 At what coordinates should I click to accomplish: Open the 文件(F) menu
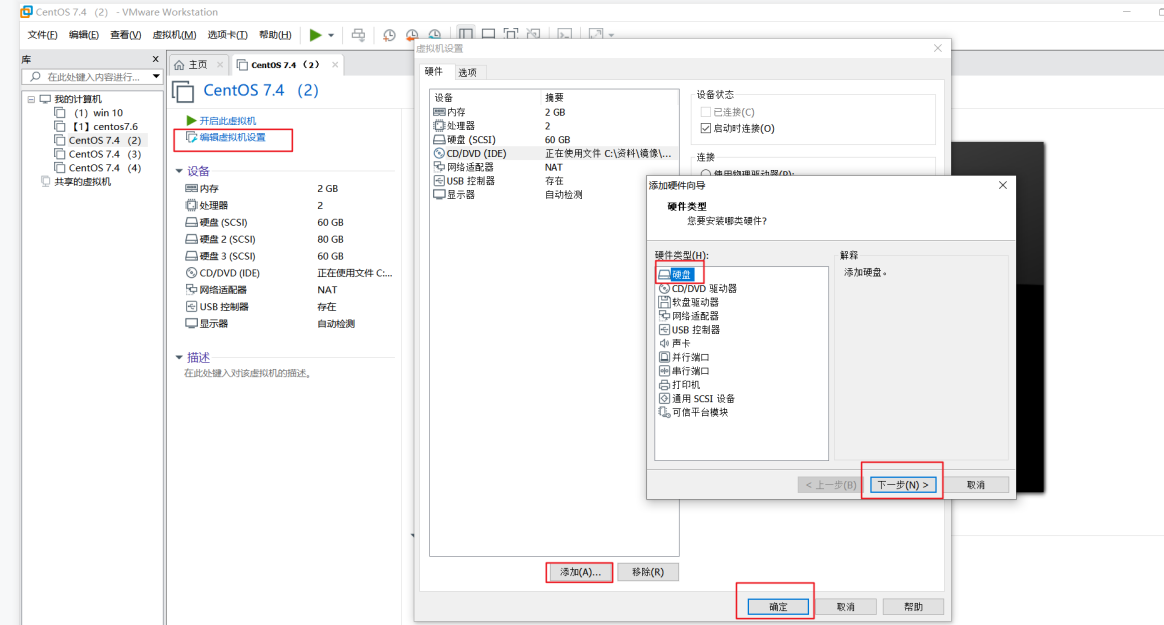pyautogui.click(x=42, y=35)
